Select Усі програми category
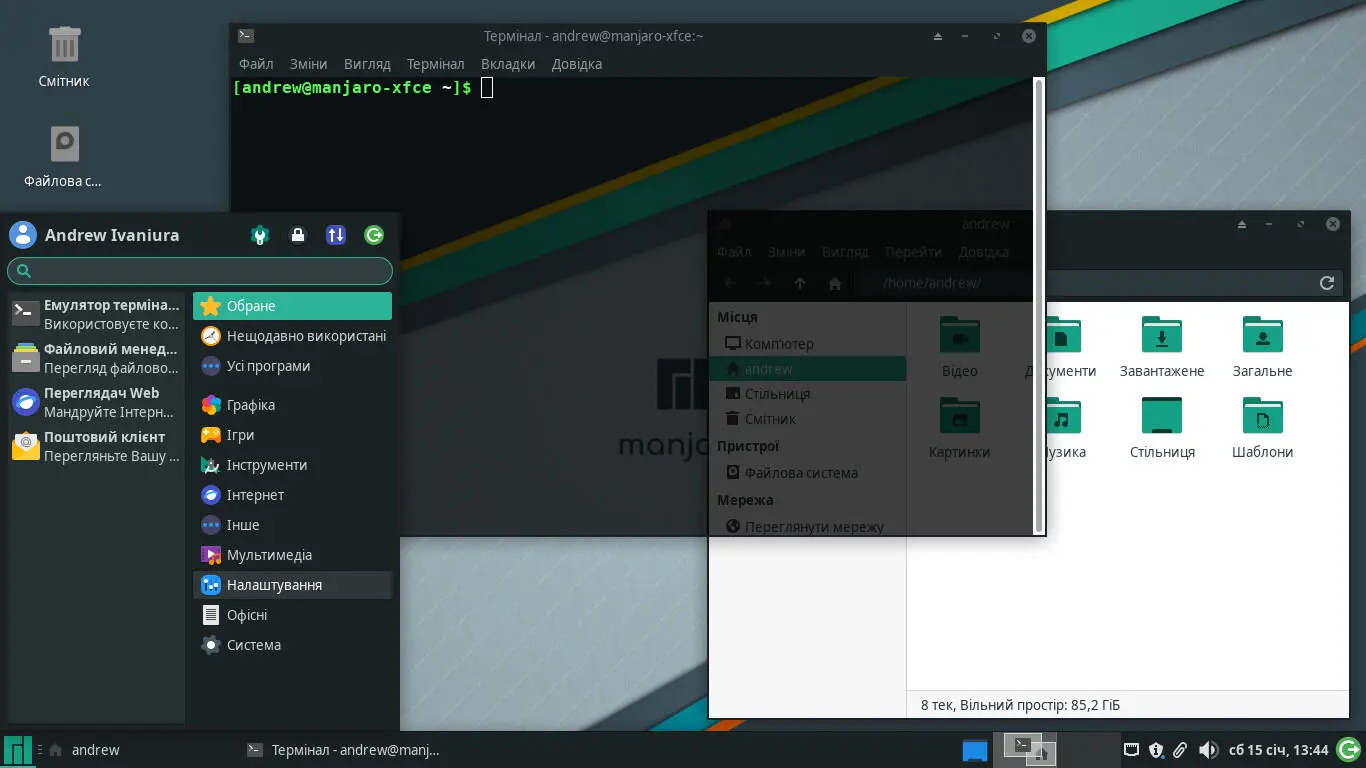Viewport: 1366px width, 768px height. pos(292,366)
